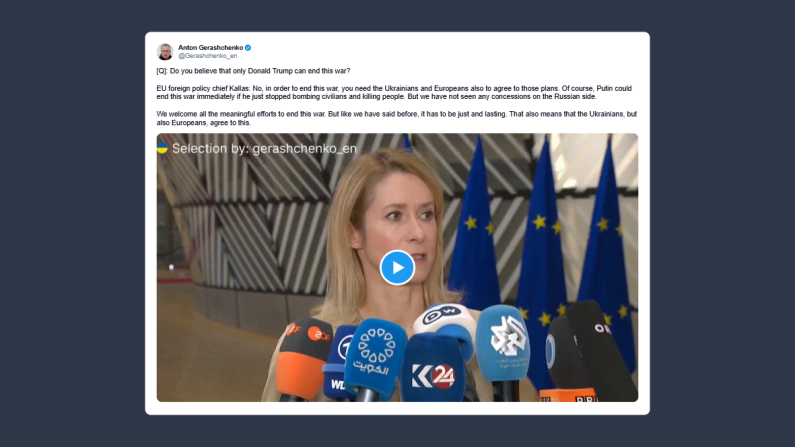795x447 pixels.
Task: Click the orange ZDF microphone
Action: tap(303, 357)
